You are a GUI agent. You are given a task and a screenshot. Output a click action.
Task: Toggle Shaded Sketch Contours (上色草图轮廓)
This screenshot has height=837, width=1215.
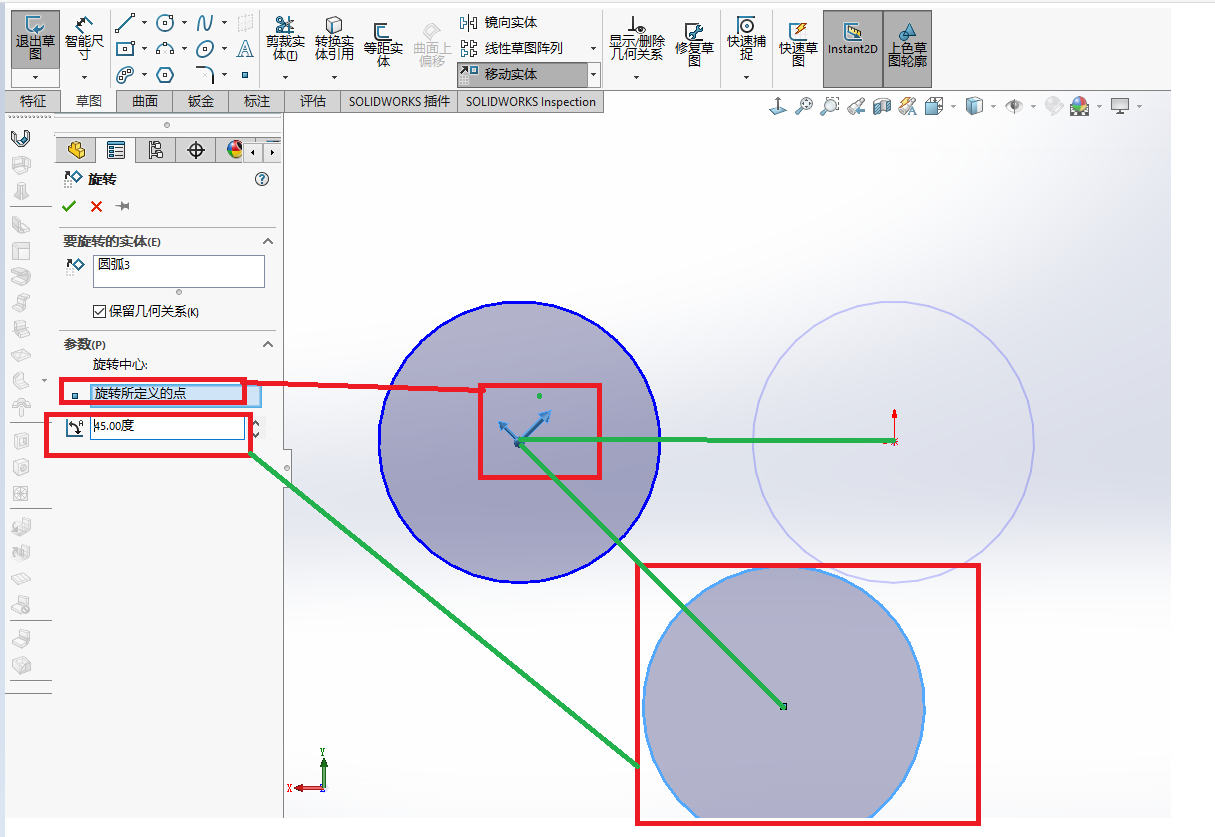coord(907,49)
